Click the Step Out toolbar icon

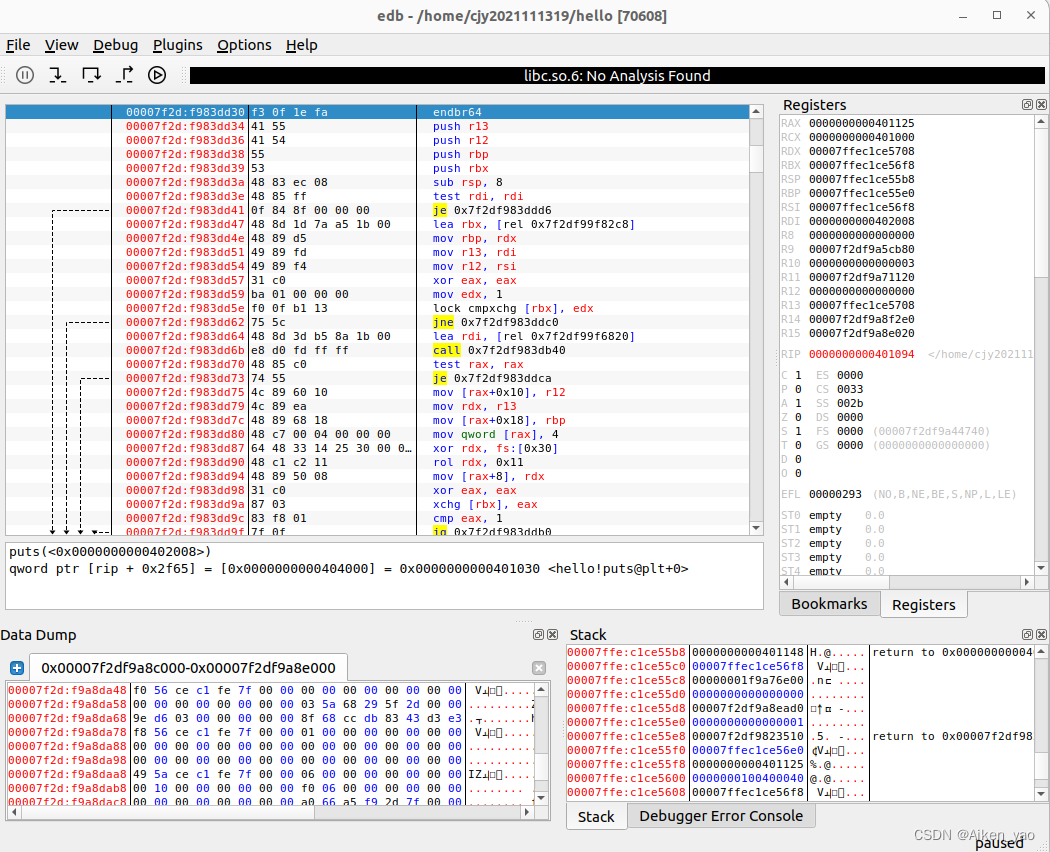(125, 75)
